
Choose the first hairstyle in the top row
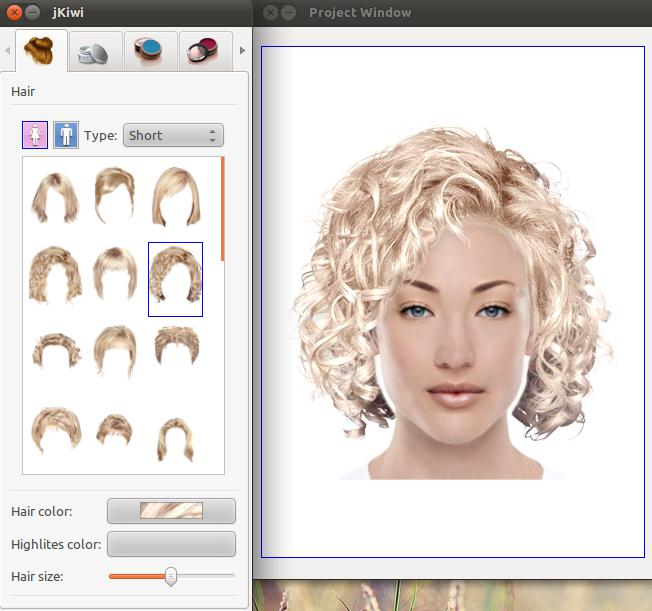tap(55, 197)
